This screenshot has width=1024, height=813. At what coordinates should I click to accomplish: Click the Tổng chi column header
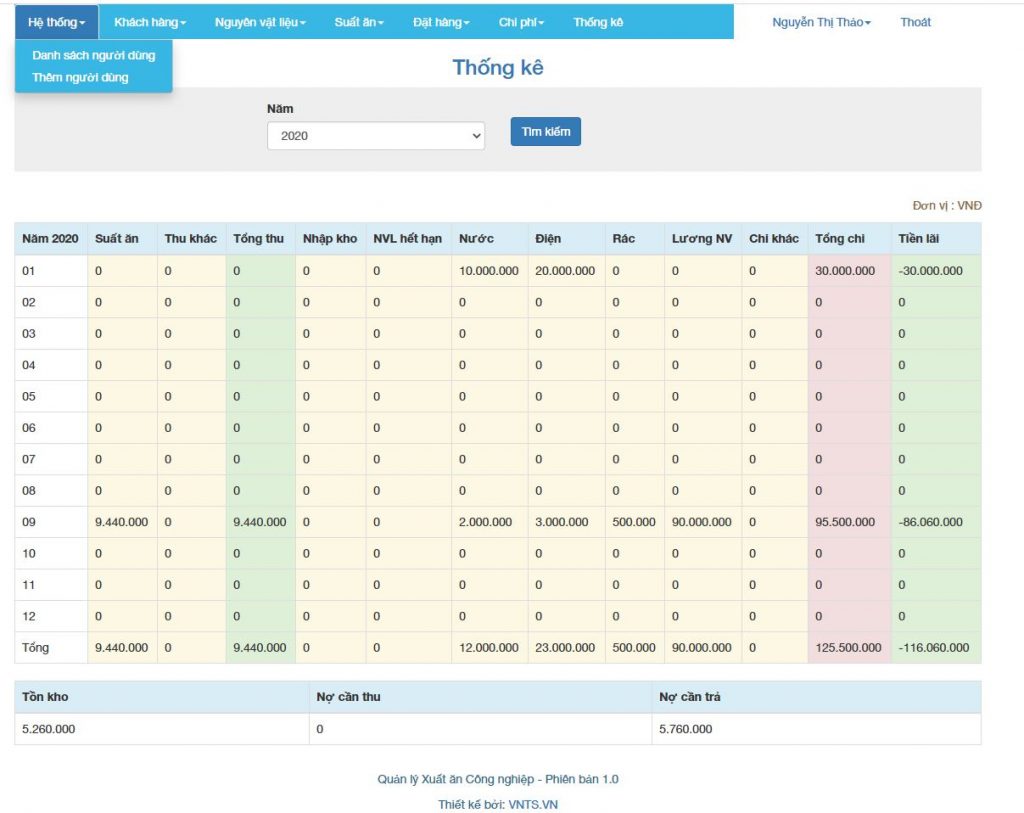tap(839, 239)
